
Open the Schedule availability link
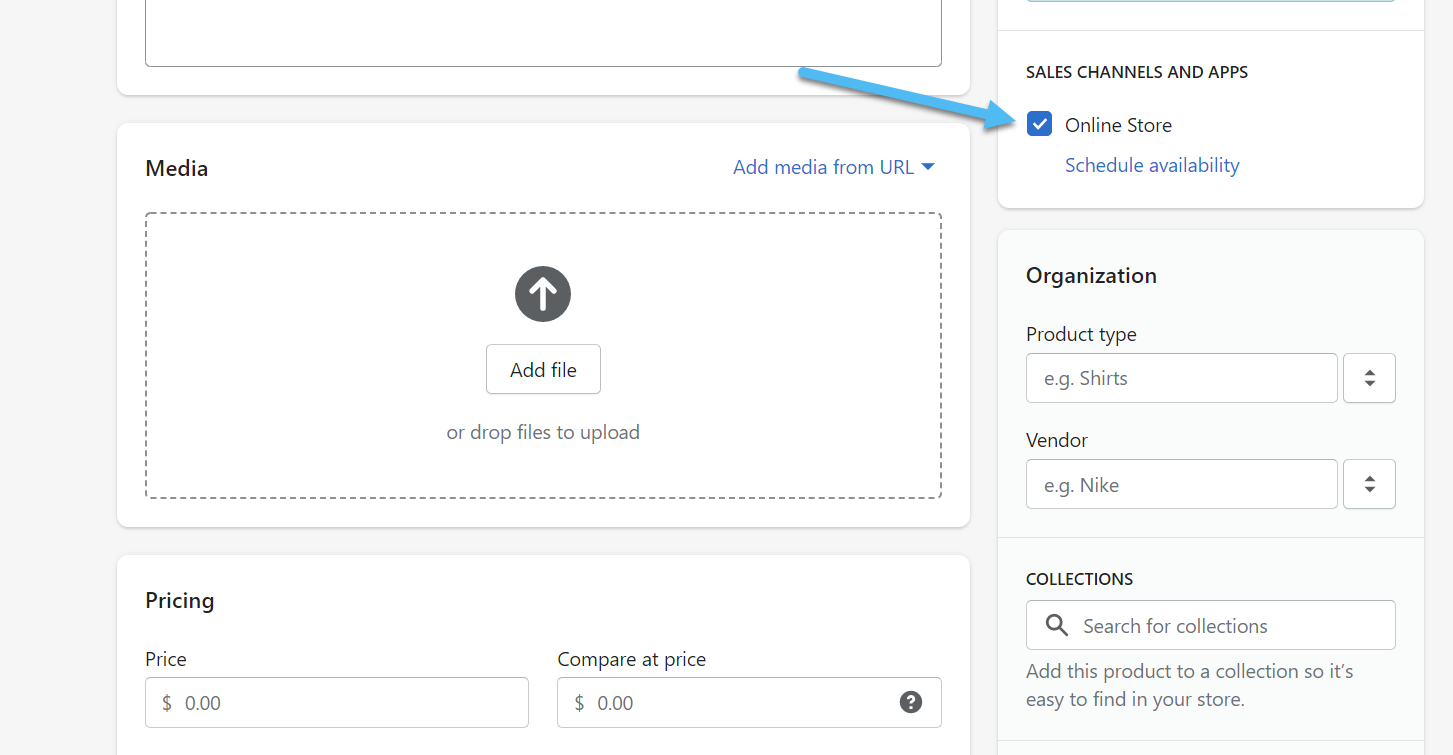coord(1152,165)
